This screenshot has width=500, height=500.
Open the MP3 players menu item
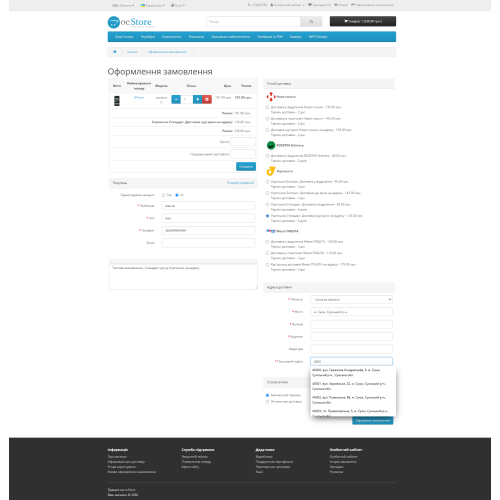pyautogui.click(x=318, y=37)
